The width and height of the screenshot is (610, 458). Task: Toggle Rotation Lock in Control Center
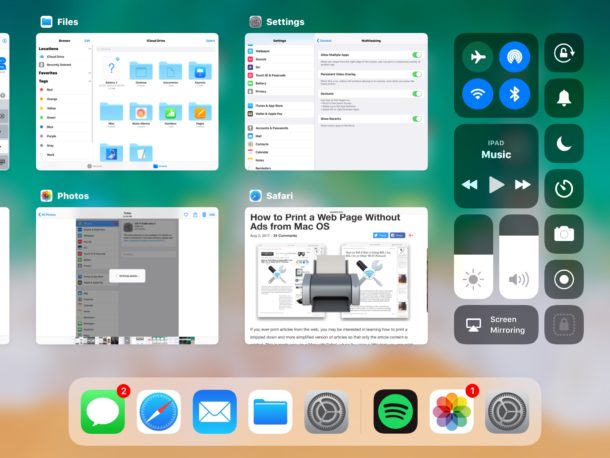coord(564,53)
